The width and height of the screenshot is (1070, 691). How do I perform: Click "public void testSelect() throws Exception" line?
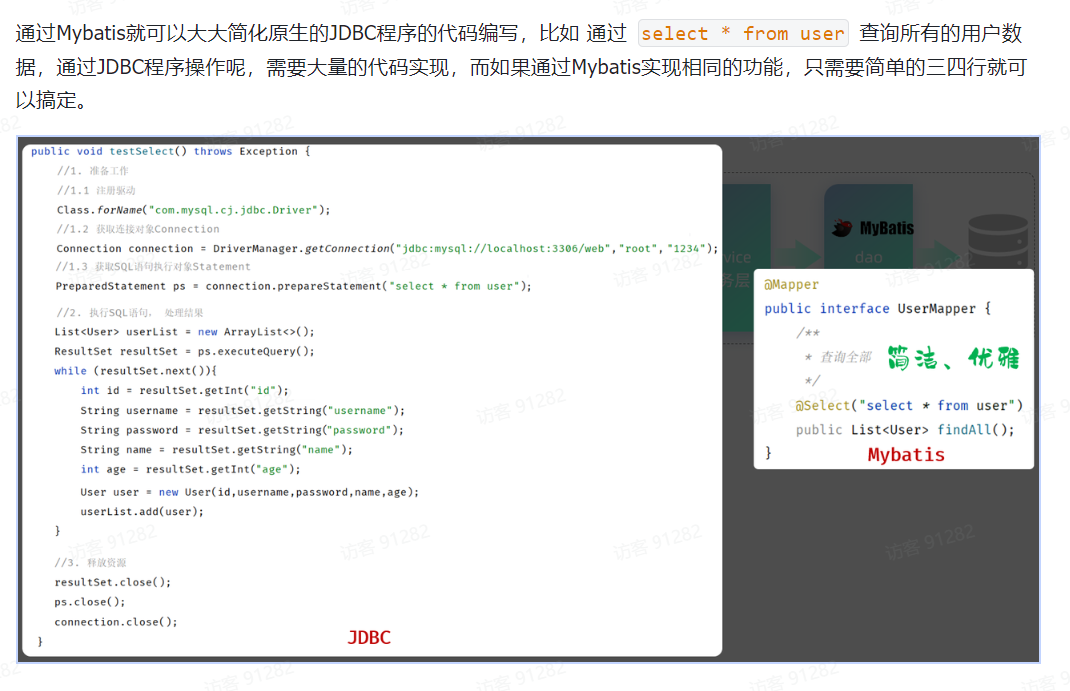171,151
